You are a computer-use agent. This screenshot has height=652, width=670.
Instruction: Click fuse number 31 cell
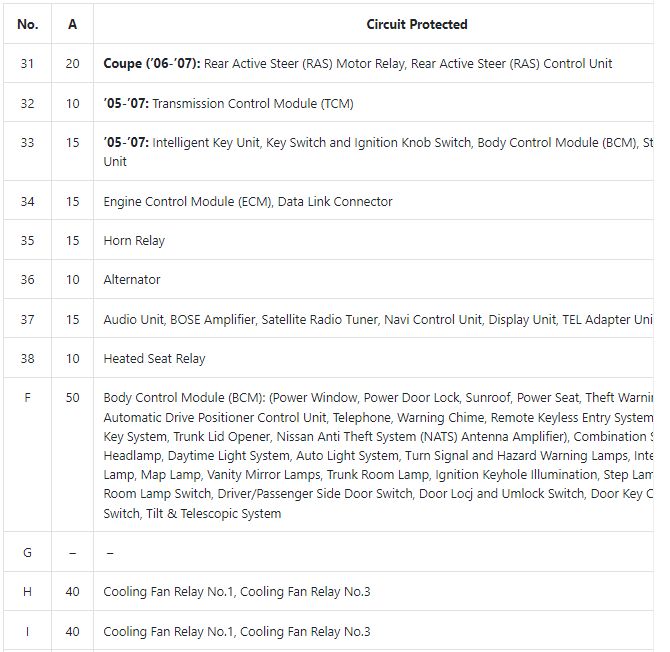coord(27,64)
